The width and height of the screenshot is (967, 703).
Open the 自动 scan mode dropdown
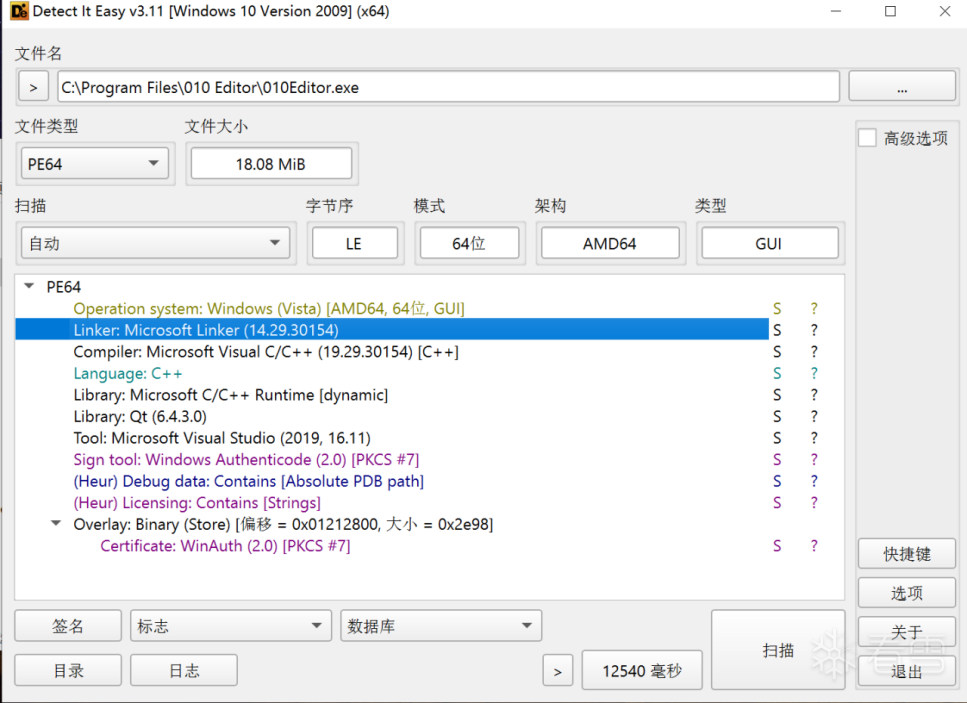(x=155, y=243)
